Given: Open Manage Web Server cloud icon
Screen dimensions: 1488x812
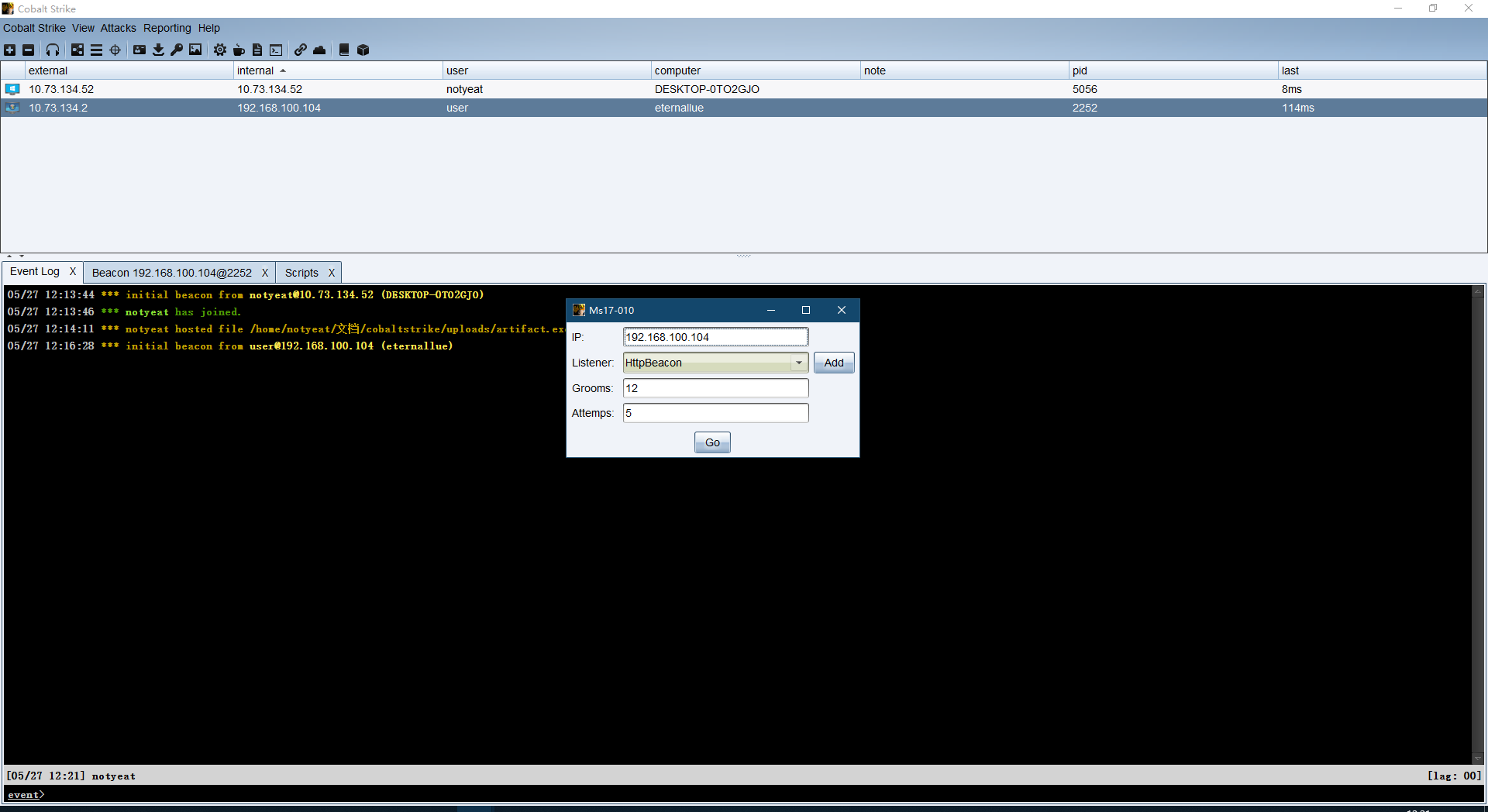Looking at the screenshot, I should 319,50.
